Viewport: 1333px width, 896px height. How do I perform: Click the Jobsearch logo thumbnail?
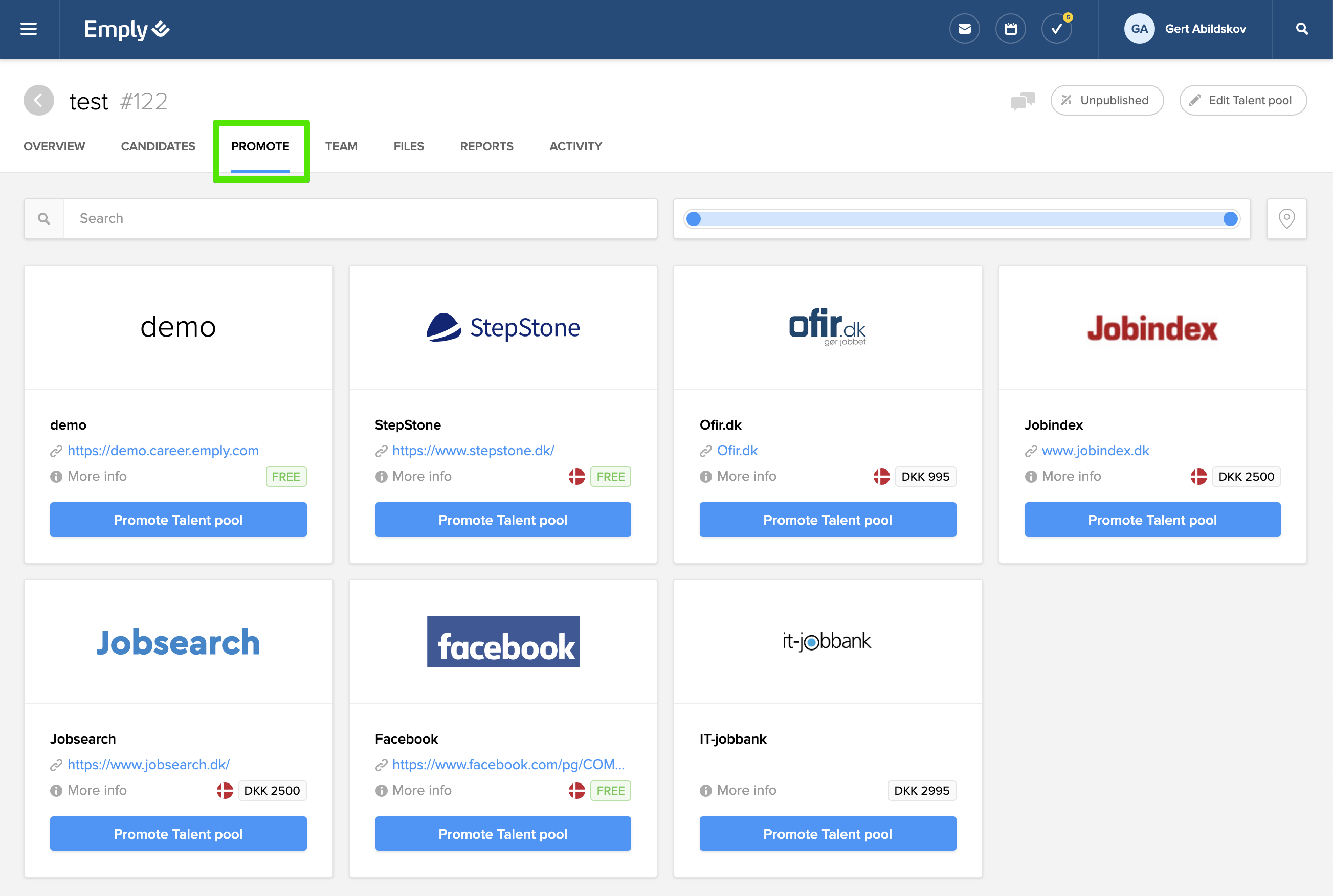click(179, 642)
